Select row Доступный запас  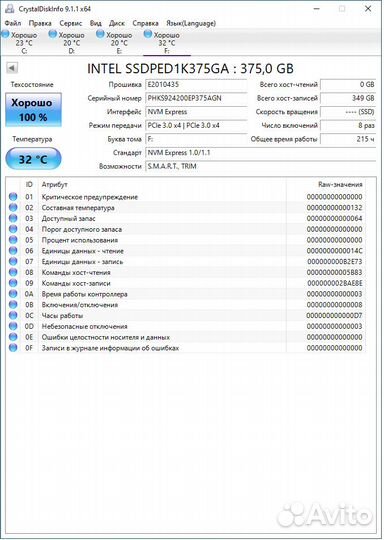[186, 218]
